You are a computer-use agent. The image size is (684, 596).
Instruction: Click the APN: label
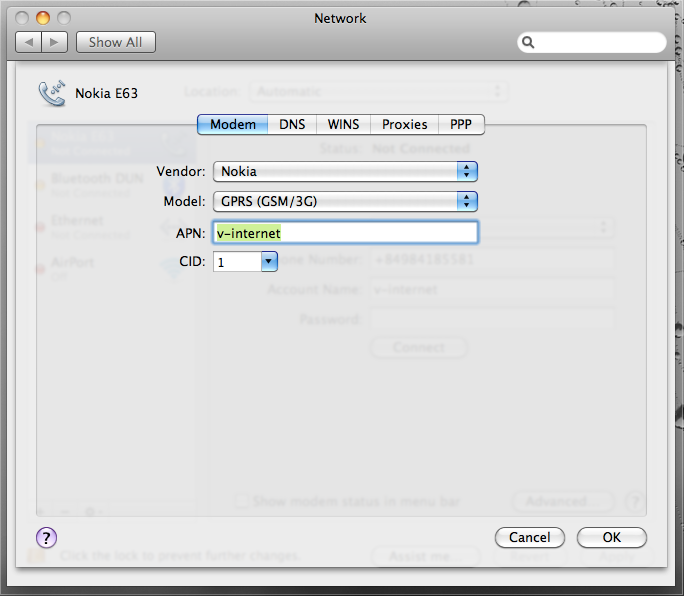coord(190,233)
